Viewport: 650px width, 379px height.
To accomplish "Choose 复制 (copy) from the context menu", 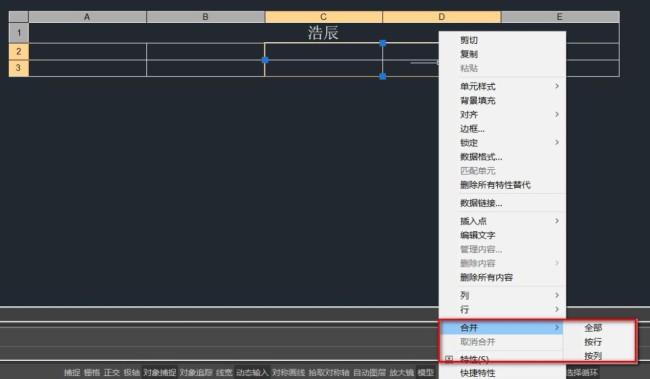I will tap(469, 54).
